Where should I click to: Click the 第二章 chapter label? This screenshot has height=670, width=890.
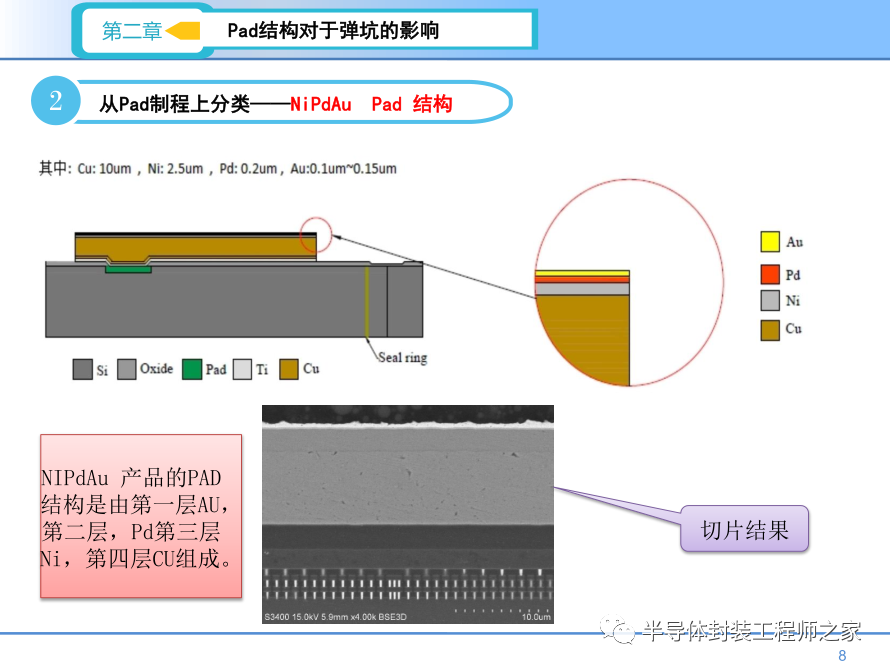(x=131, y=31)
